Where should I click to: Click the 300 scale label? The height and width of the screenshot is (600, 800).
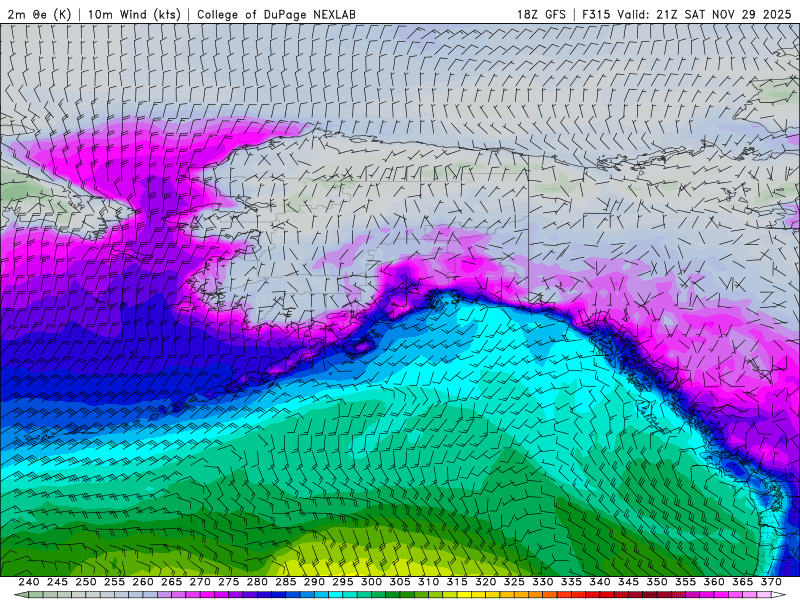pyautogui.click(x=371, y=582)
